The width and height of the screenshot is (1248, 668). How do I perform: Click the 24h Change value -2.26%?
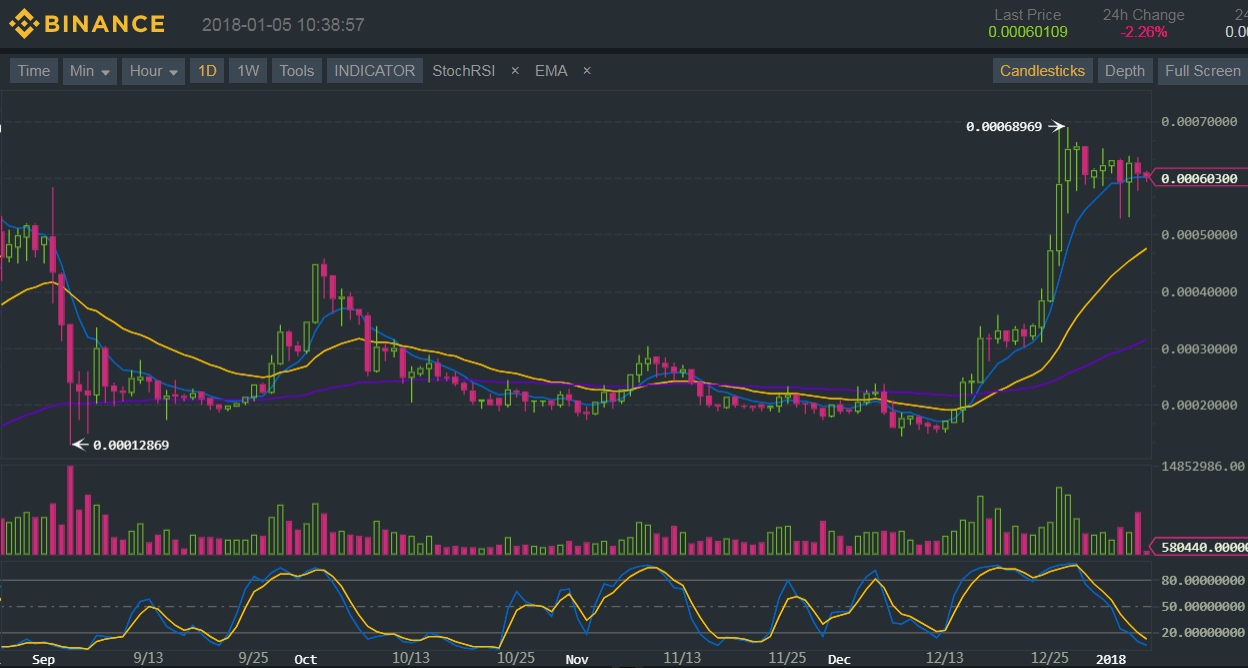1144,32
